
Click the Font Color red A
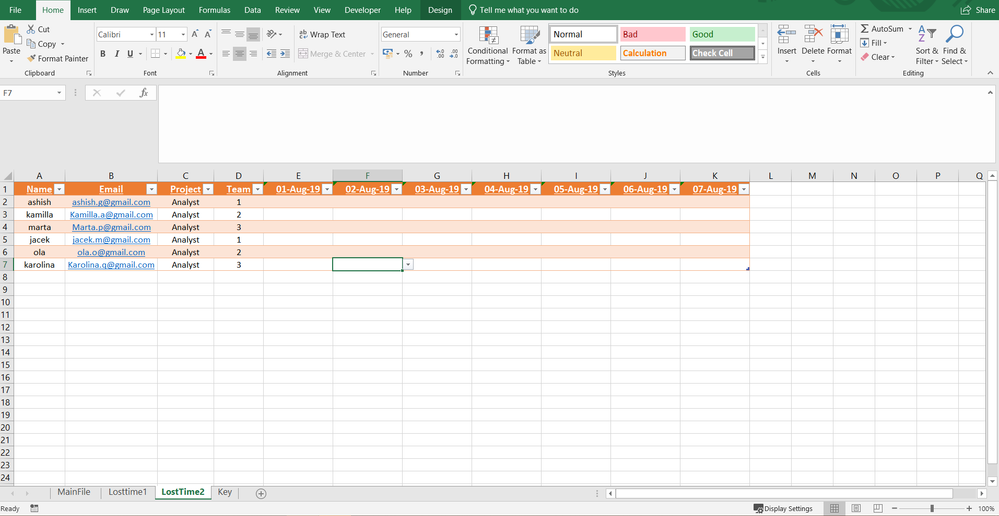201,54
